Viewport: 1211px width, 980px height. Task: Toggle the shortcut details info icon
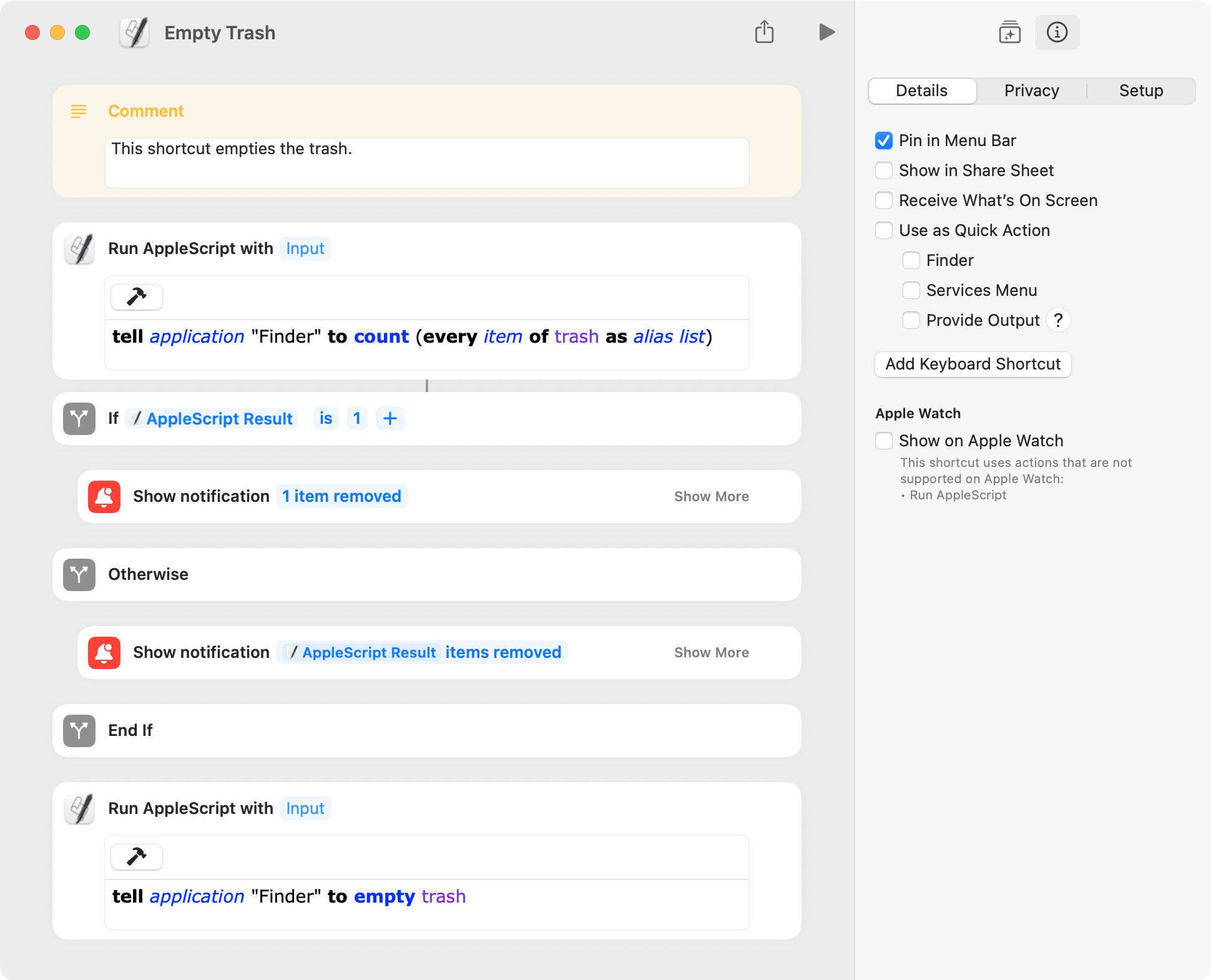point(1057,32)
